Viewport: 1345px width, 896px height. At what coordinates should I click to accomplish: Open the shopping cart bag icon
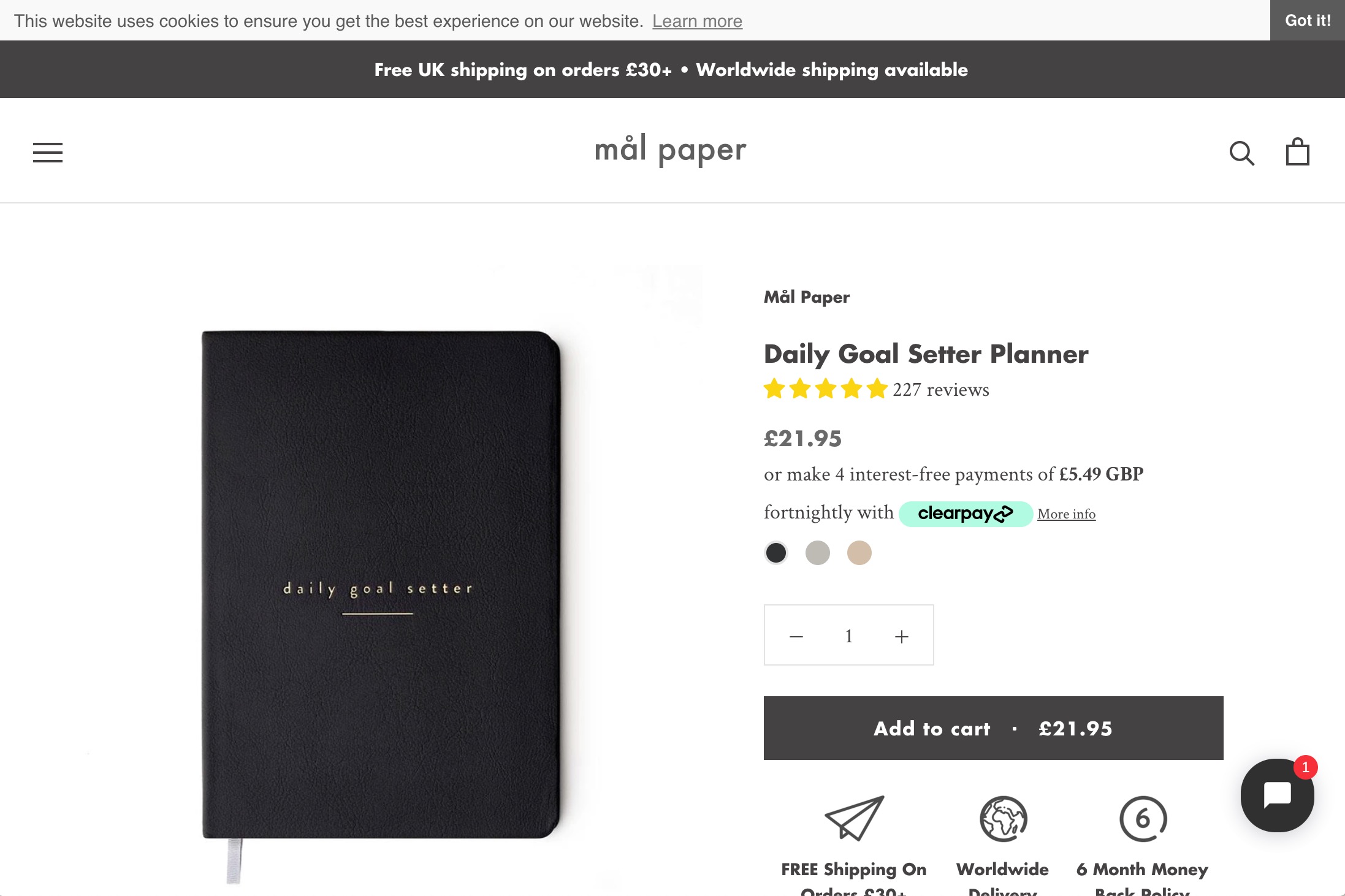(x=1297, y=151)
